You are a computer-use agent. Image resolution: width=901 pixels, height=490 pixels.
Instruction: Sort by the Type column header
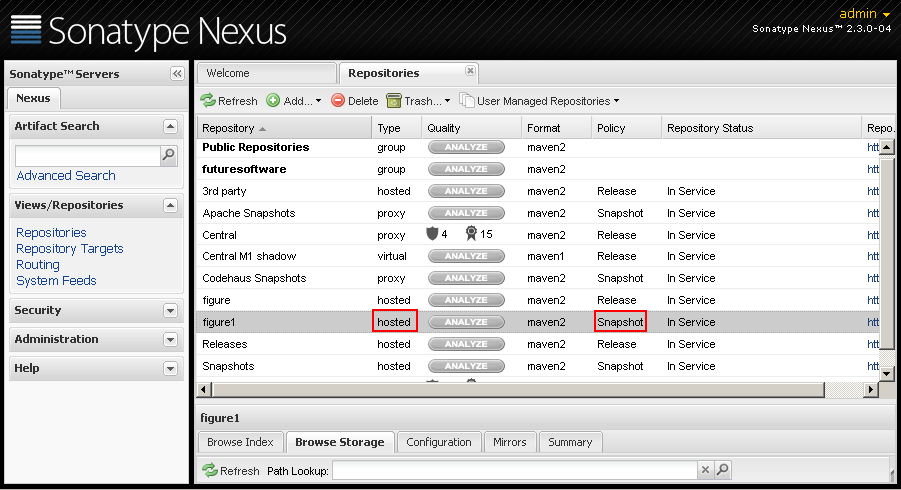coord(396,128)
